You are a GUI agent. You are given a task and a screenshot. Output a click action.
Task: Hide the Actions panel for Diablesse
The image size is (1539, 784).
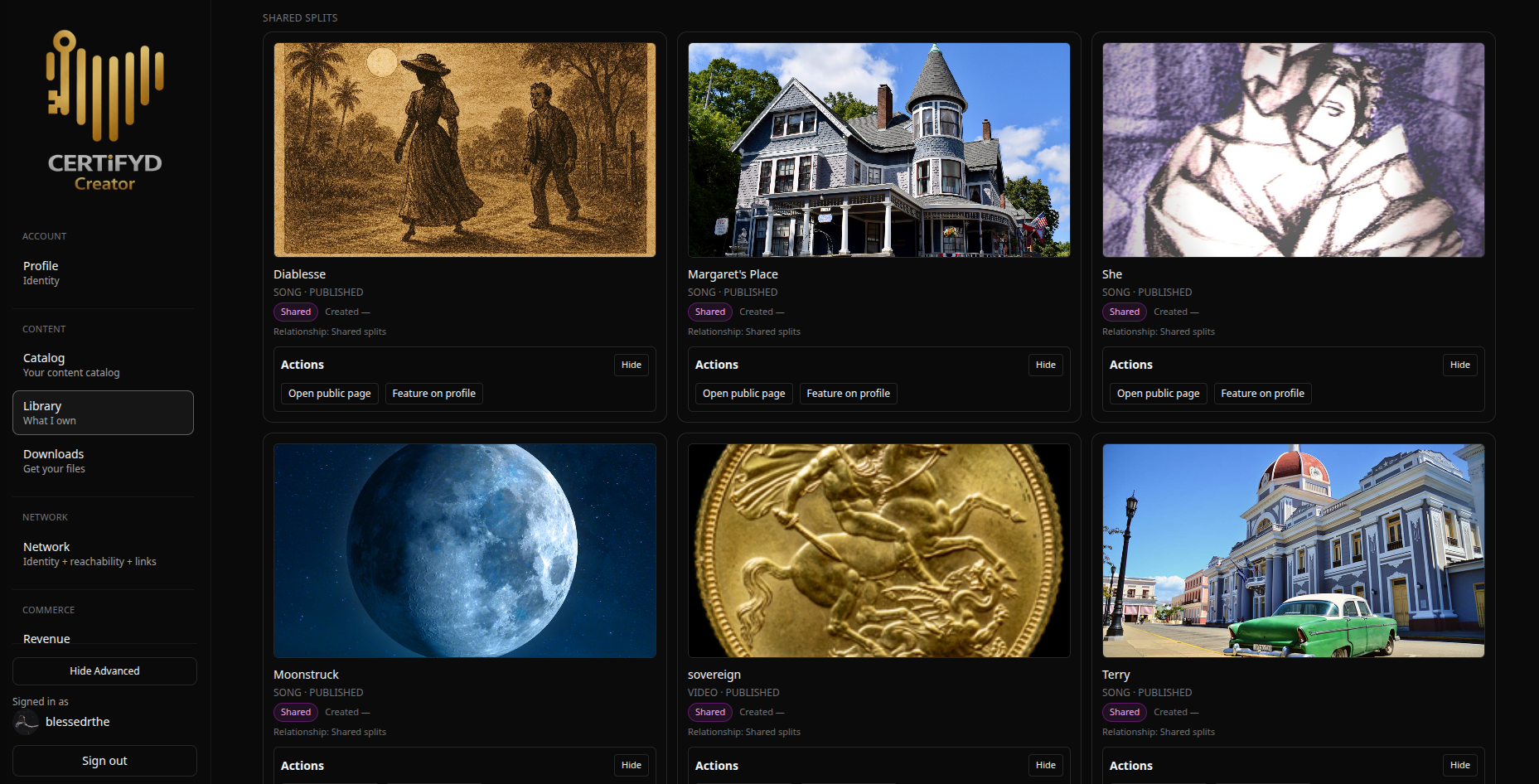tap(632, 365)
